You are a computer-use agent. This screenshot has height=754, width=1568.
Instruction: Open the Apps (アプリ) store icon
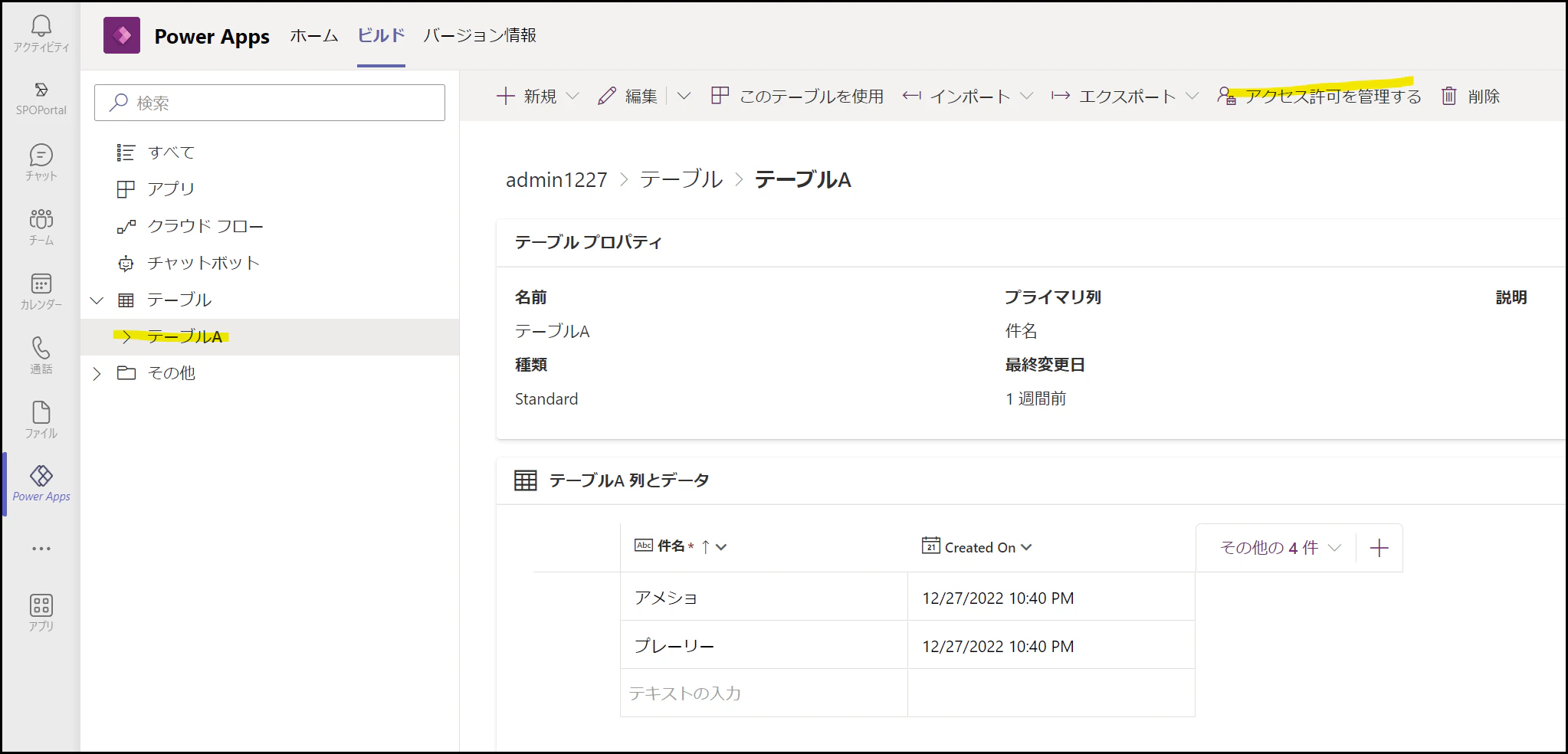(x=41, y=606)
